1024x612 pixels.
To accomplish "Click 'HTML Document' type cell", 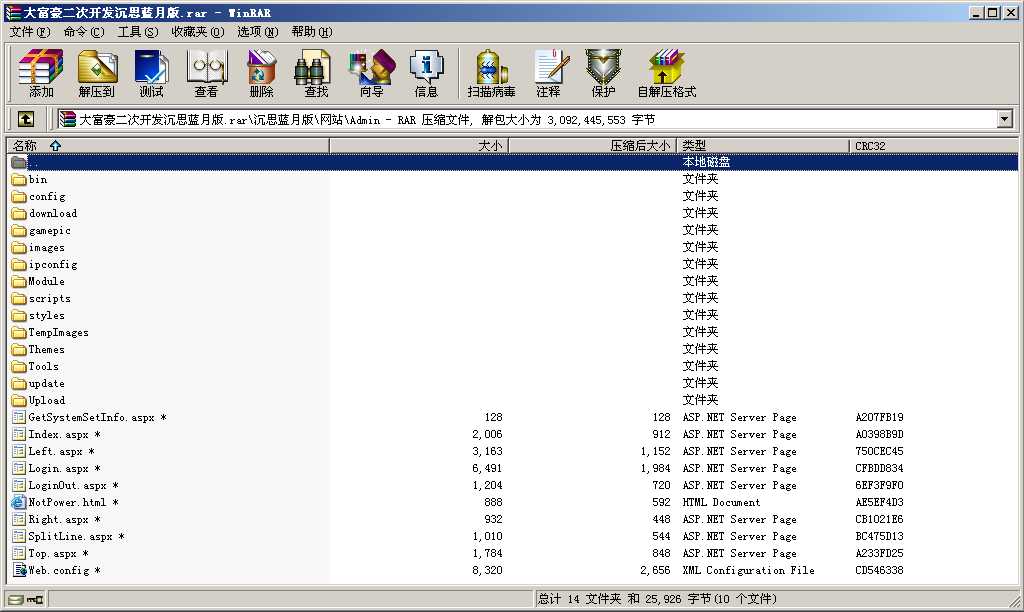I will pos(721,502).
